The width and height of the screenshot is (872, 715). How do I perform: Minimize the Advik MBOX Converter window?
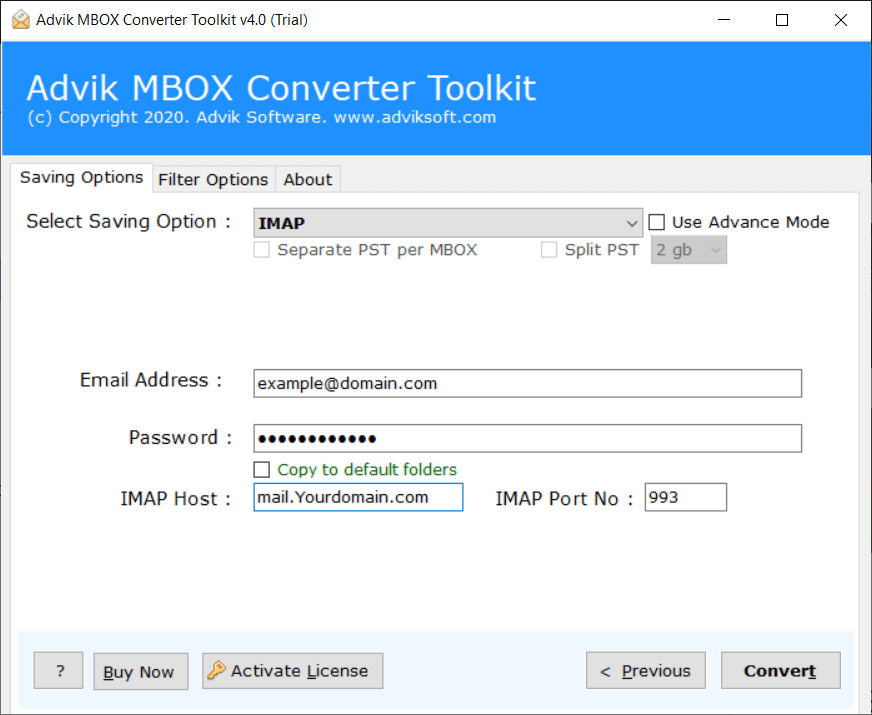click(724, 20)
